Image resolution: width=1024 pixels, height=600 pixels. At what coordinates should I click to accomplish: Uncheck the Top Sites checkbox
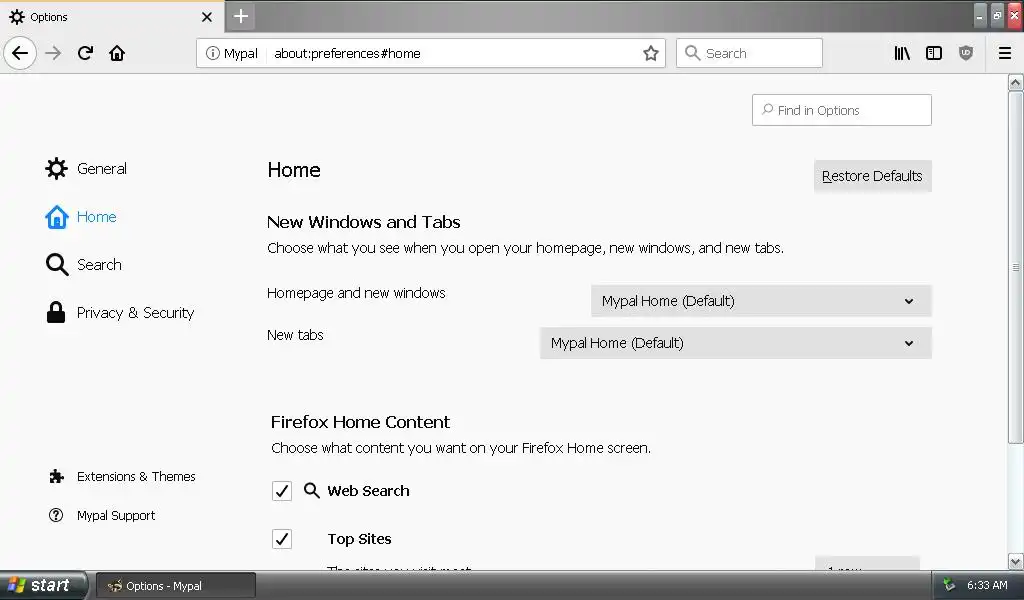pos(281,539)
